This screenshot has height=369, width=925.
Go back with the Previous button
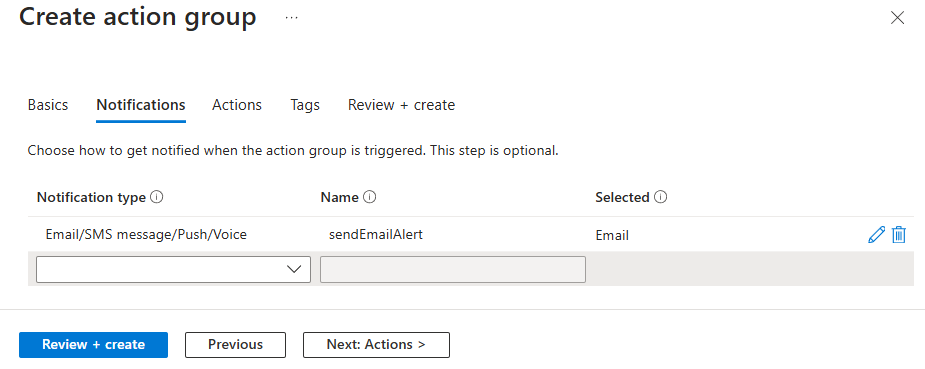click(235, 345)
